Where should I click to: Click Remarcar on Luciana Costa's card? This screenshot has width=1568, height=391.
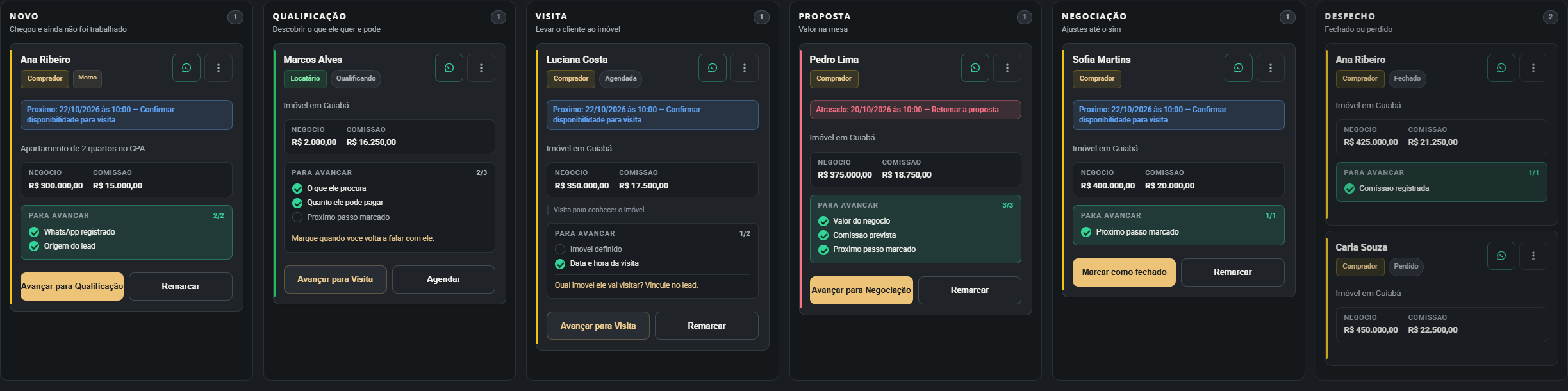(x=707, y=326)
